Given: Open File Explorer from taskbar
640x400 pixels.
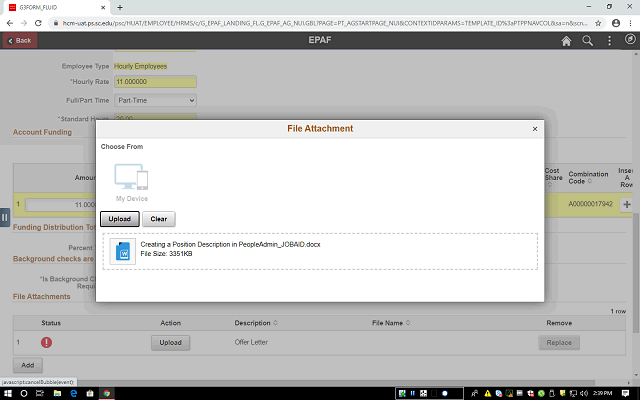Looking at the screenshot, I should pos(57,393).
